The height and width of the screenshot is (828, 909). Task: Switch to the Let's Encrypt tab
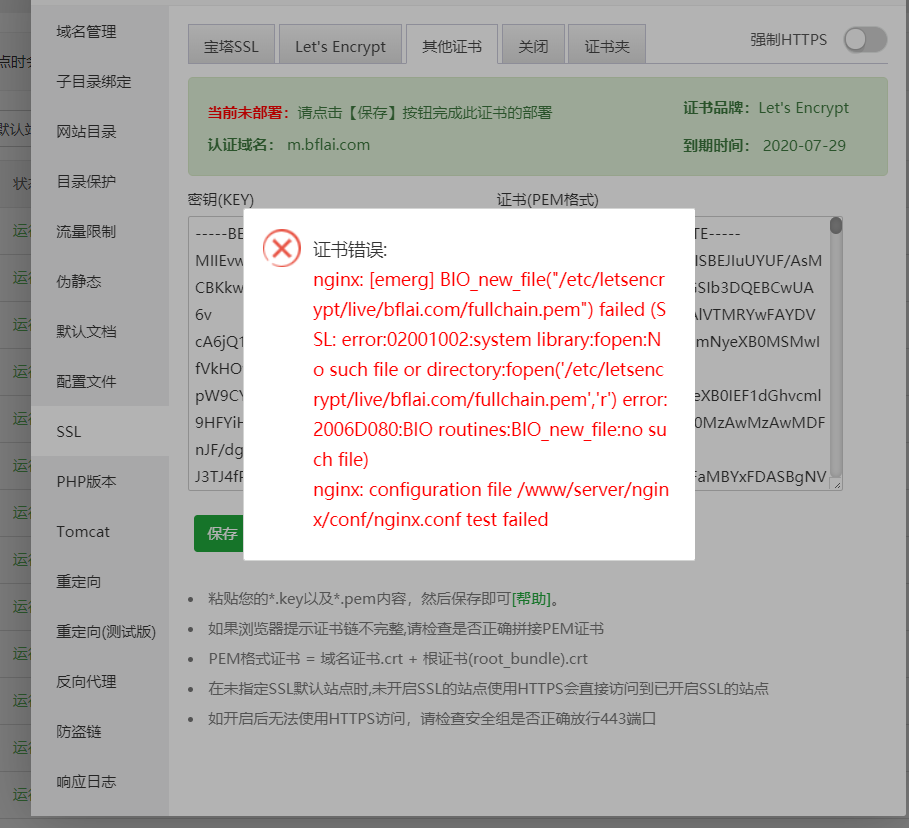click(340, 44)
